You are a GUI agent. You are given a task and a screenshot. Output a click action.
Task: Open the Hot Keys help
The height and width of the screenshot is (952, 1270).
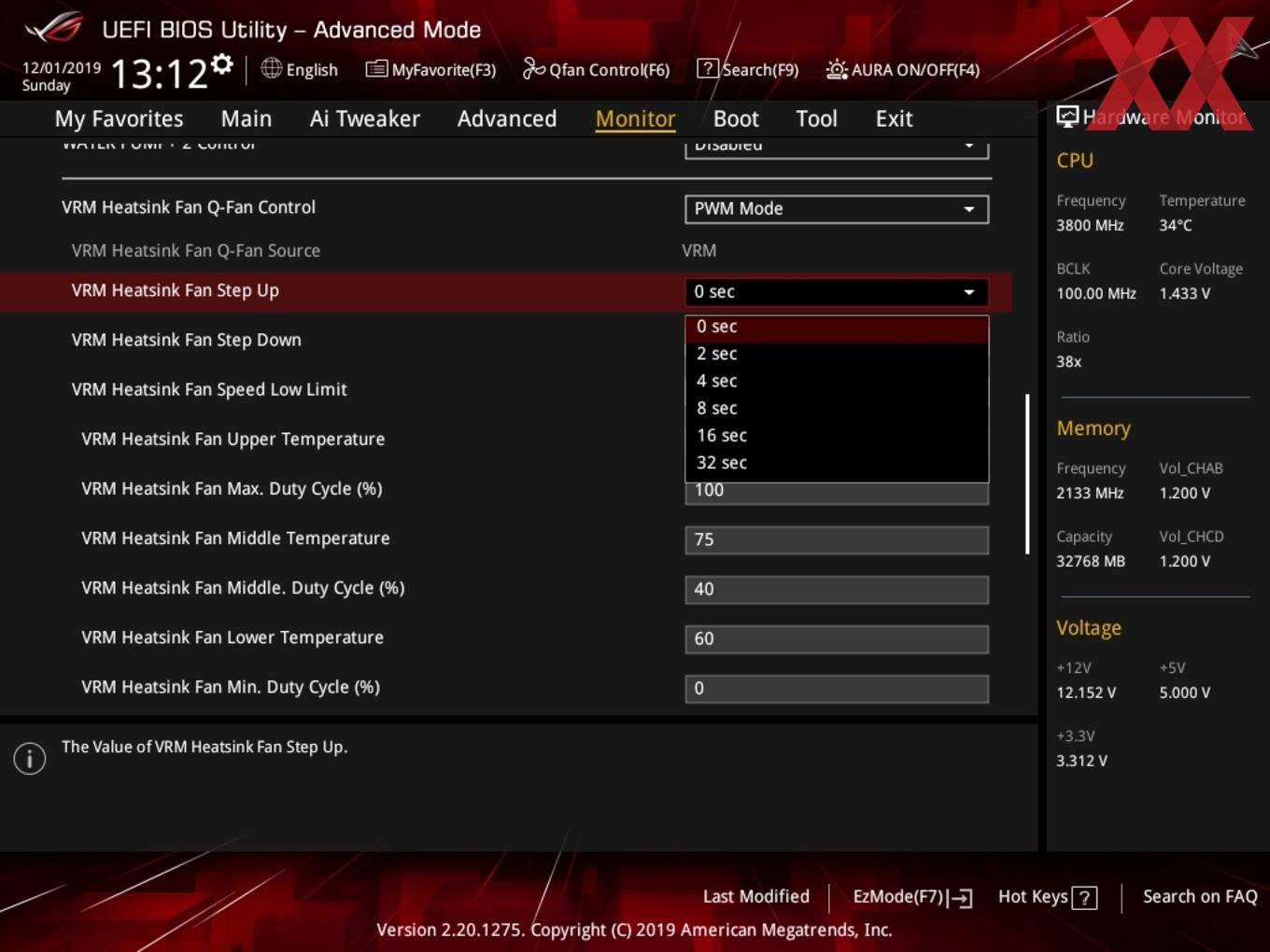pos(1047,897)
